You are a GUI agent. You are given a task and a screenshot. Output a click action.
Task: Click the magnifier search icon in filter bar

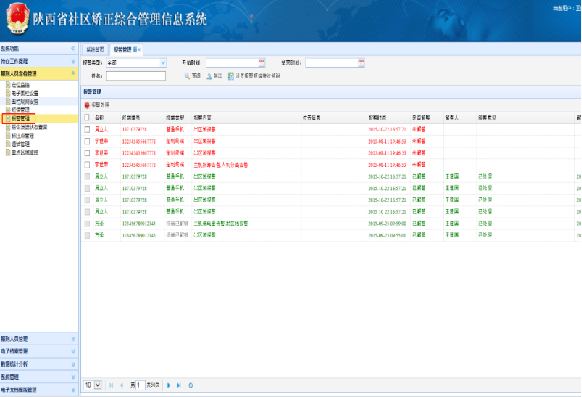click(x=188, y=76)
